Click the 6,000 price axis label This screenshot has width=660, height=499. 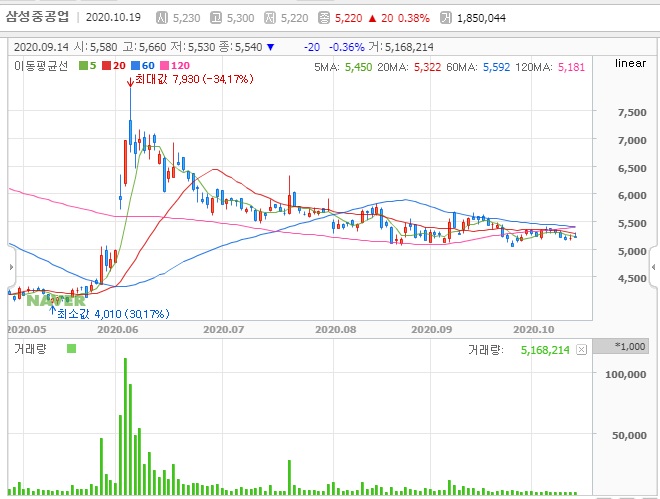[x=632, y=196]
